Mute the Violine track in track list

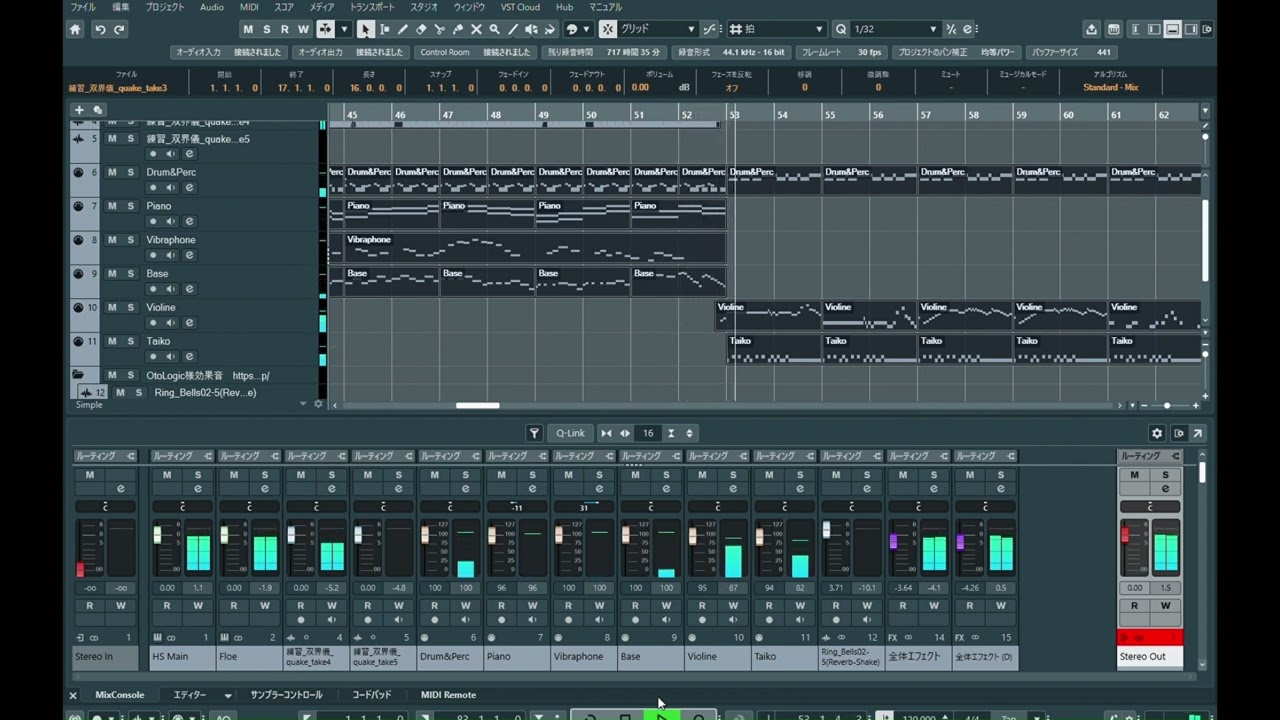[112, 307]
